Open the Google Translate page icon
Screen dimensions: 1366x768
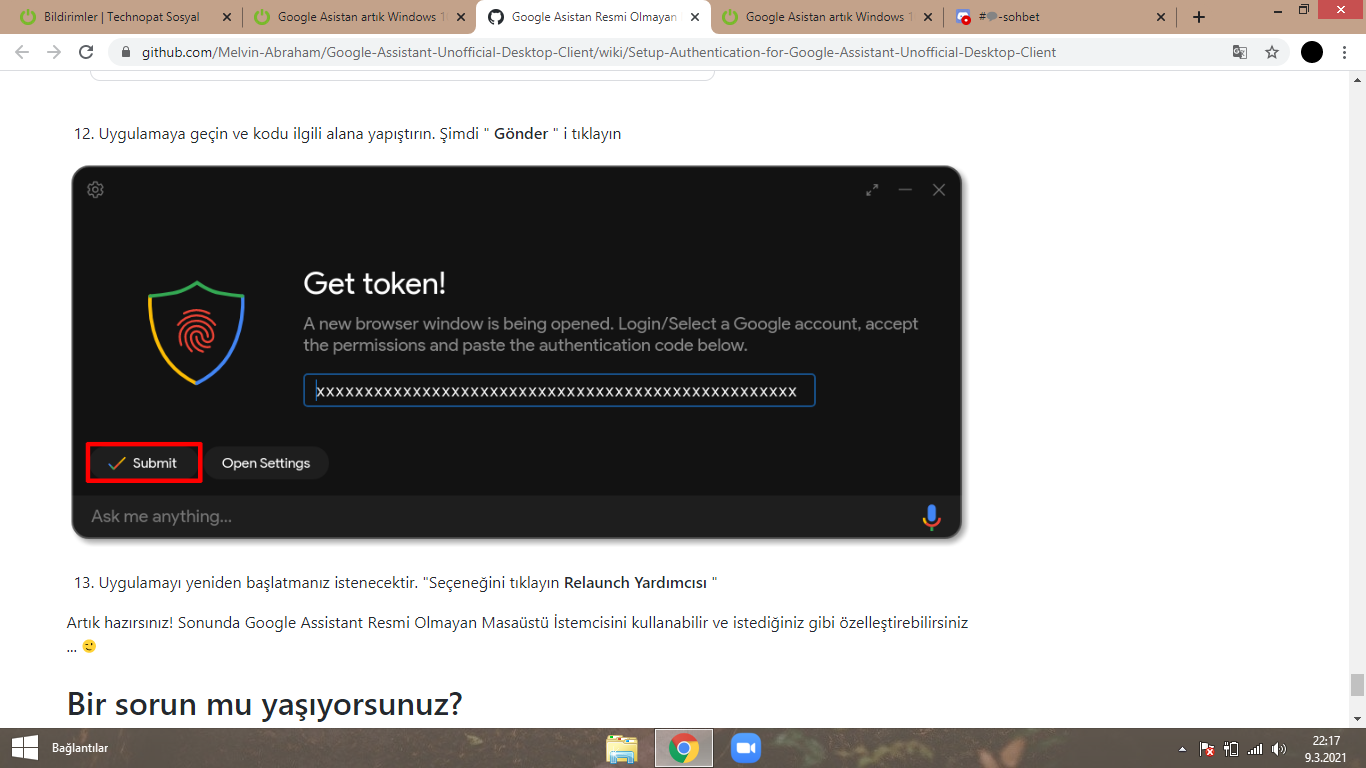click(1240, 52)
